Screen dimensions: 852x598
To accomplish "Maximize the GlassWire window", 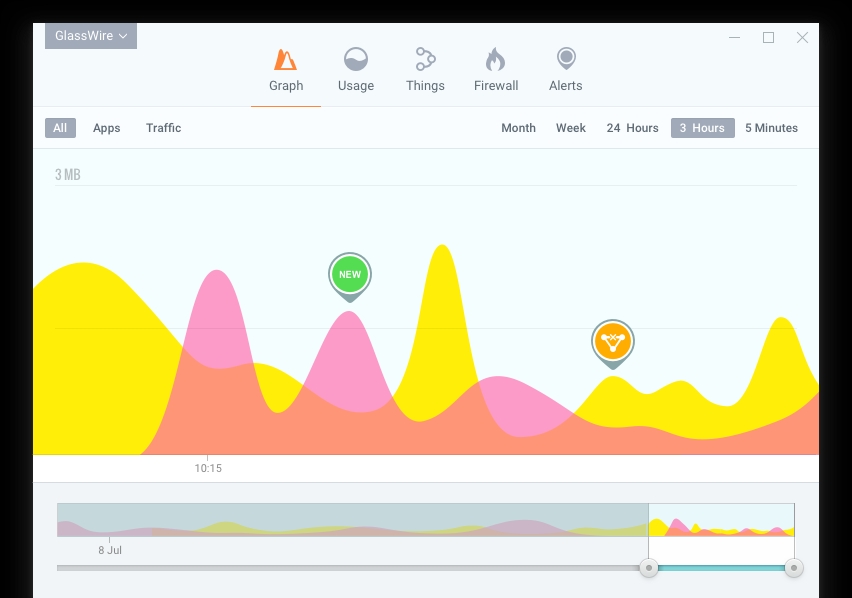I will [768, 38].
